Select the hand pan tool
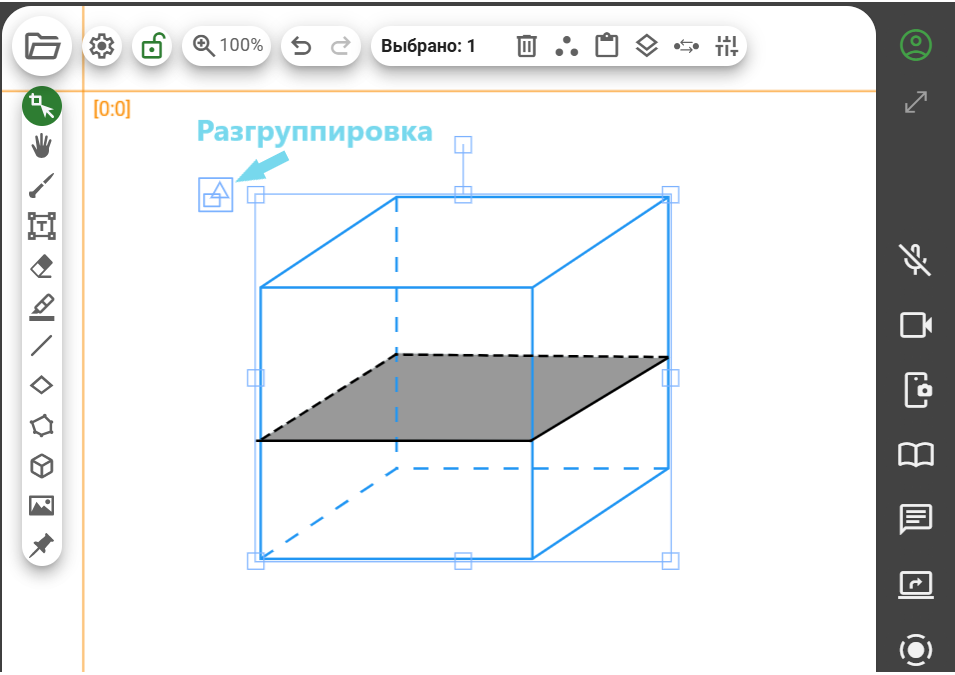The width and height of the screenshot is (955, 675). pyautogui.click(x=41, y=146)
